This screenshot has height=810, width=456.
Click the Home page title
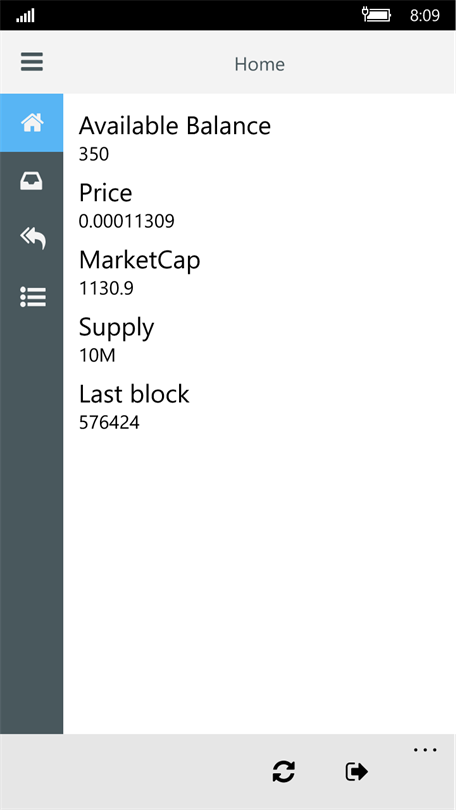[x=259, y=65]
